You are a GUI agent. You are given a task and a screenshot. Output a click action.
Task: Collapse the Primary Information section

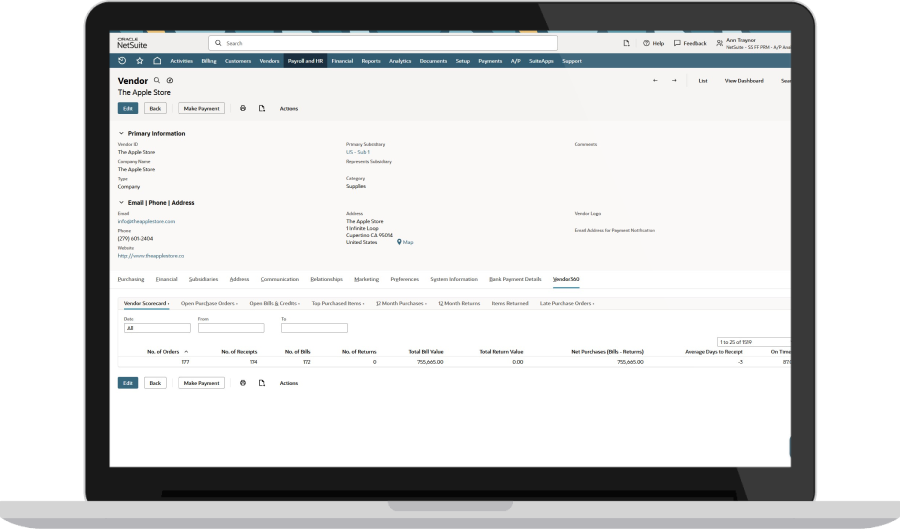point(122,133)
